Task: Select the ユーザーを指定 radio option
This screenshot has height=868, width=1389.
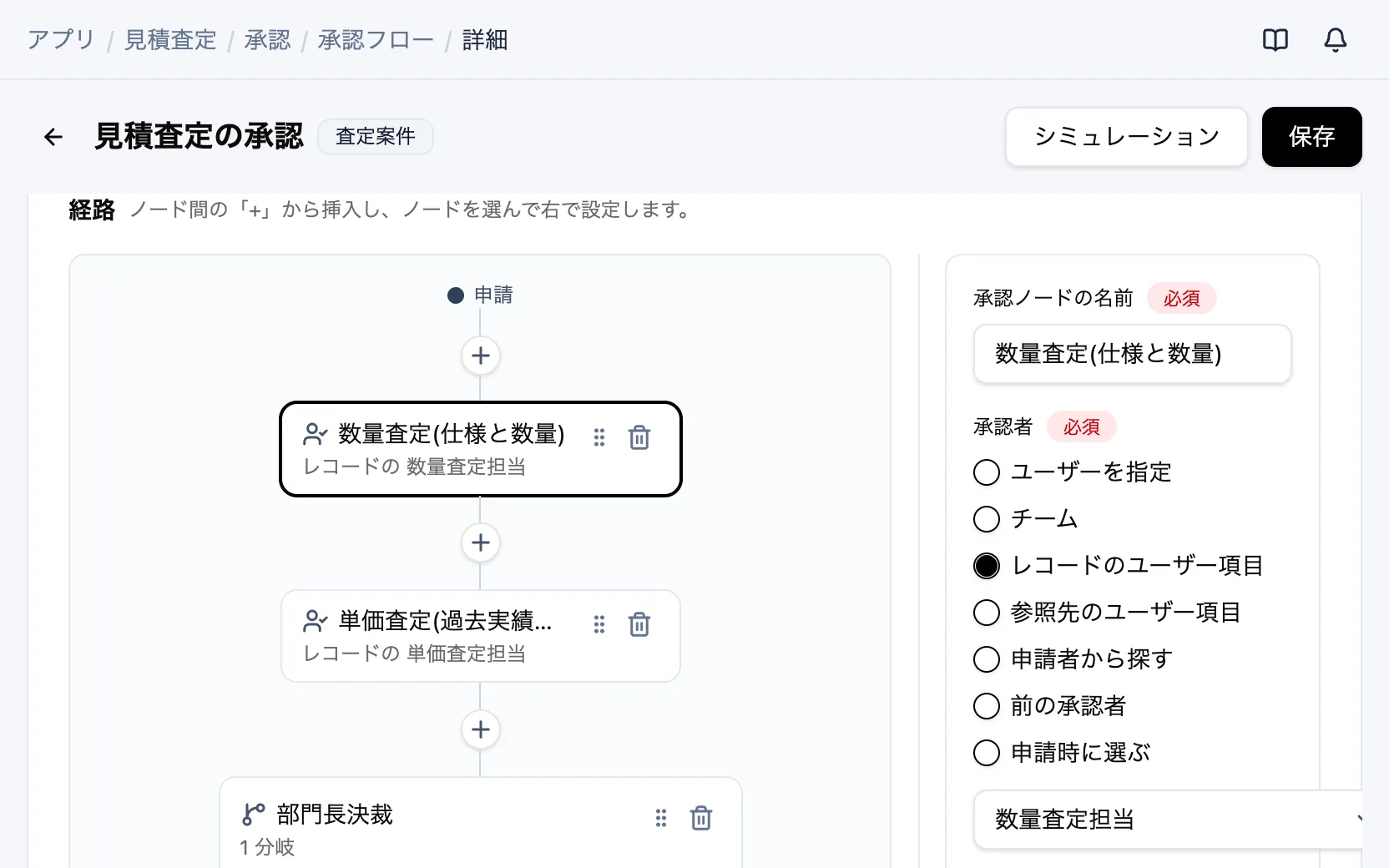Action: [x=987, y=472]
